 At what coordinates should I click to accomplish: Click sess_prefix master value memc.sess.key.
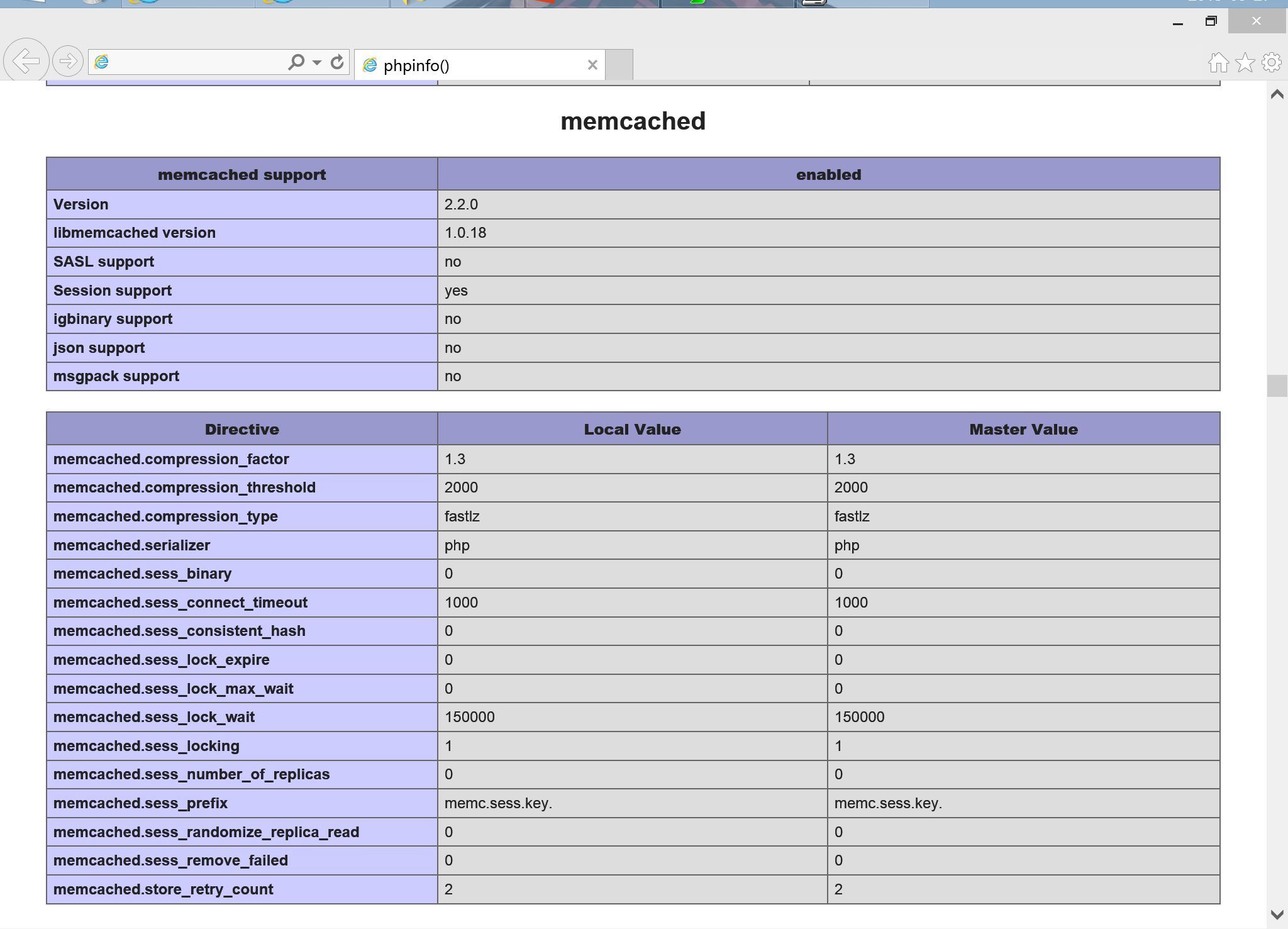tap(888, 803)
